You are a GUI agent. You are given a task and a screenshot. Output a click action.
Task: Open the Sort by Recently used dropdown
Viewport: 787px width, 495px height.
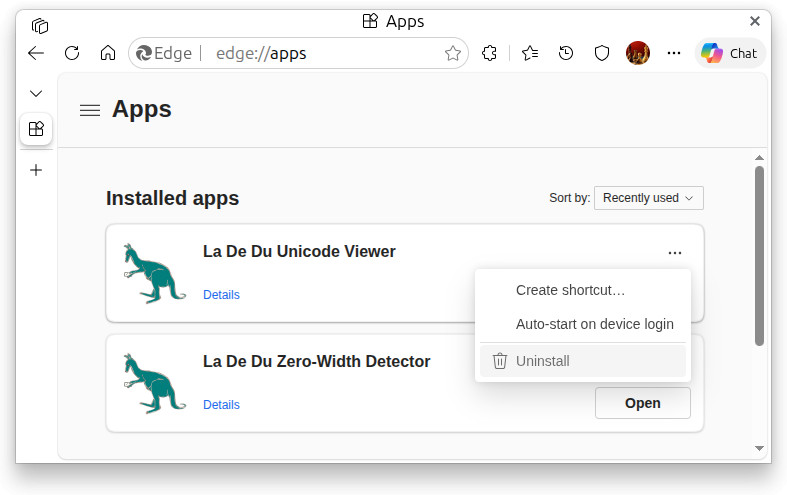pos(648,198)
